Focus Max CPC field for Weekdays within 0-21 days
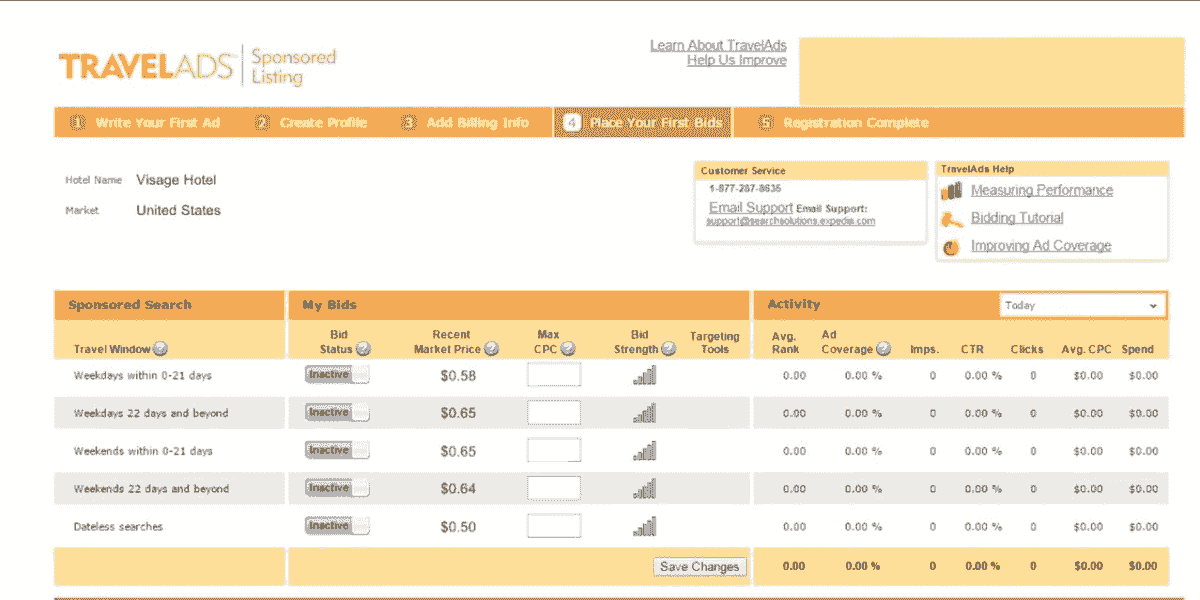The image size is (1200, 600). (x=554, y=375)
